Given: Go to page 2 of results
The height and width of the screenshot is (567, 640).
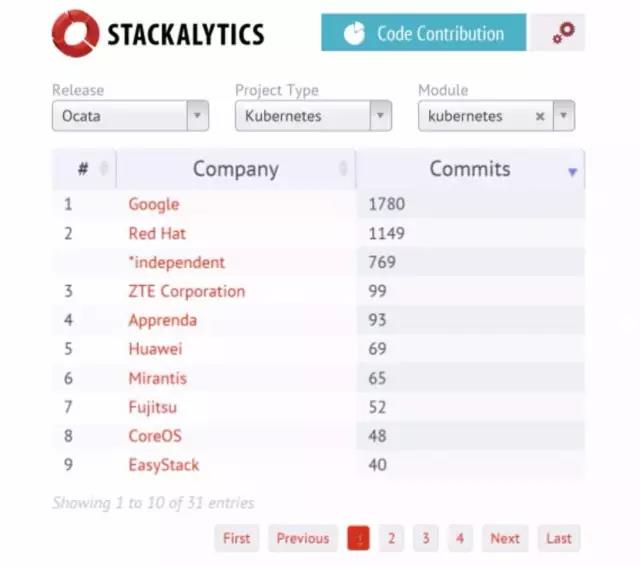Looking at the screenshot, I should [391, 538].
